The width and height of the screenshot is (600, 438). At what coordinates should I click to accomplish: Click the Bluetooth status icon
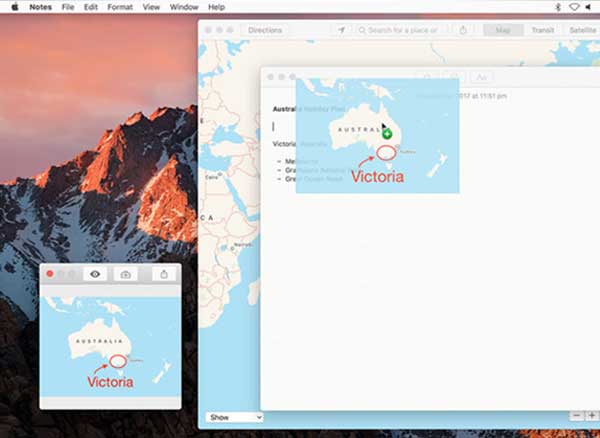tap(558, 7)
